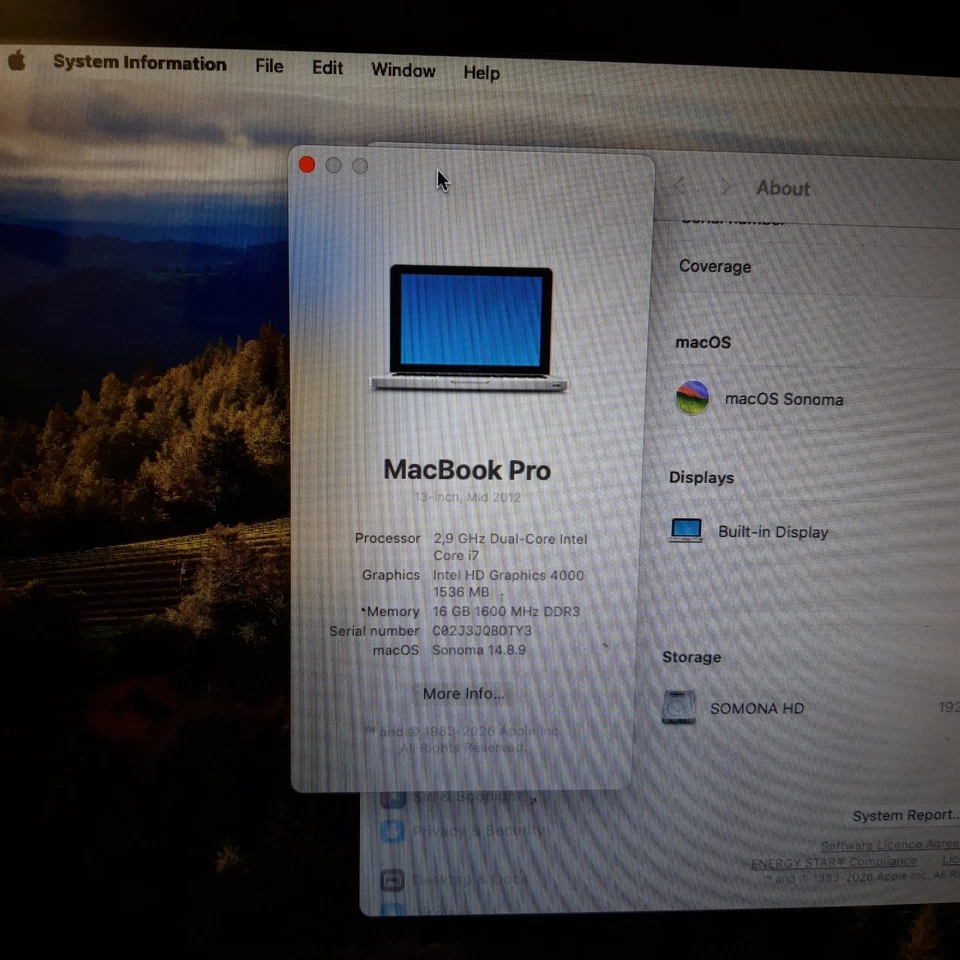Image resolution: width=960 pixels, height=960 pixels.
Task: Open the Software Licence Agreement link
Action: click(x=890, y=845)
